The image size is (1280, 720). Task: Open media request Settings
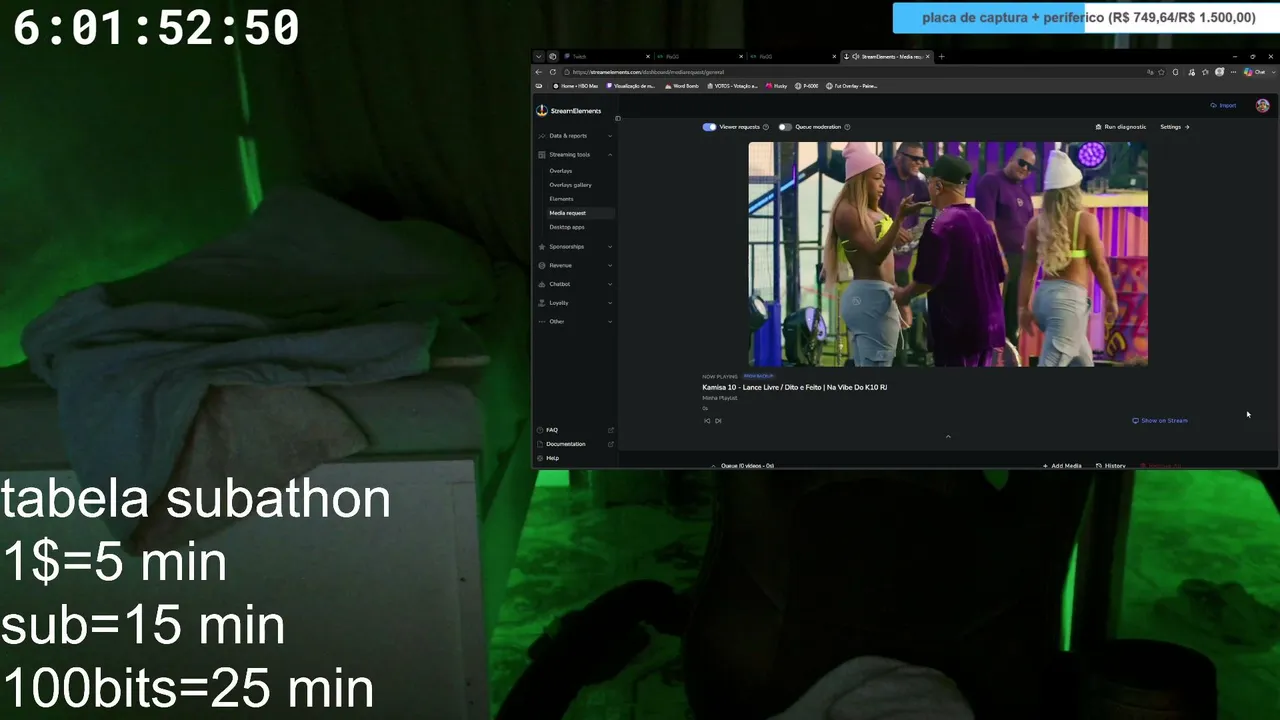click(1175, 127)
